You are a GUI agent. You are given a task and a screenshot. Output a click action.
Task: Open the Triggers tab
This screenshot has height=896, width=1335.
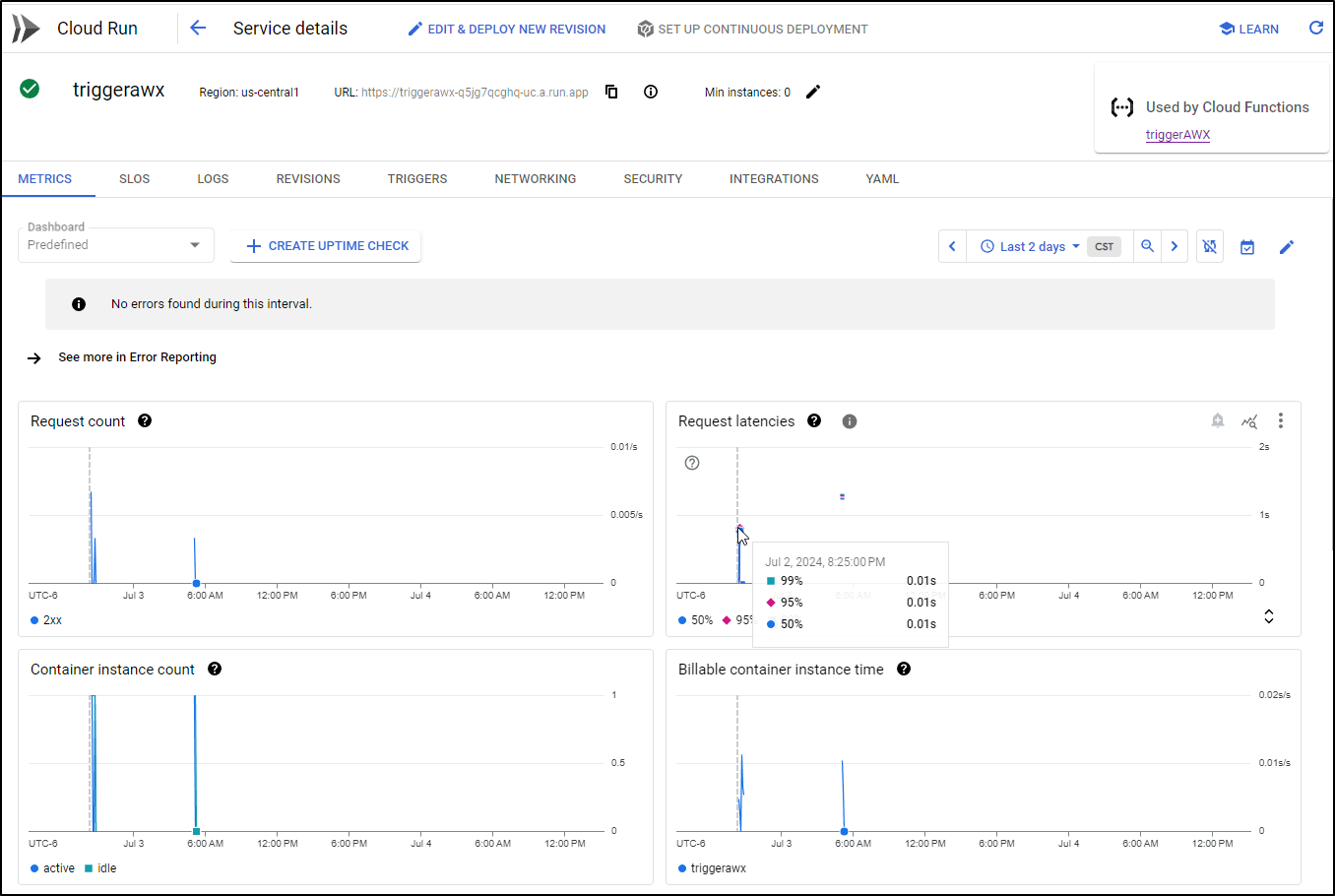[x=417, y=179]
